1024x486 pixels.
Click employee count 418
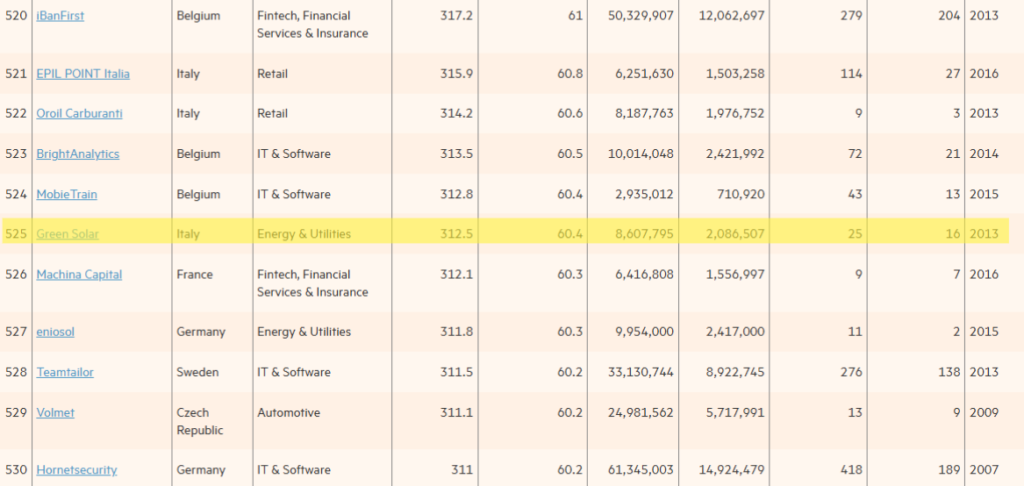pyautogui.click(x=852, y=470)
